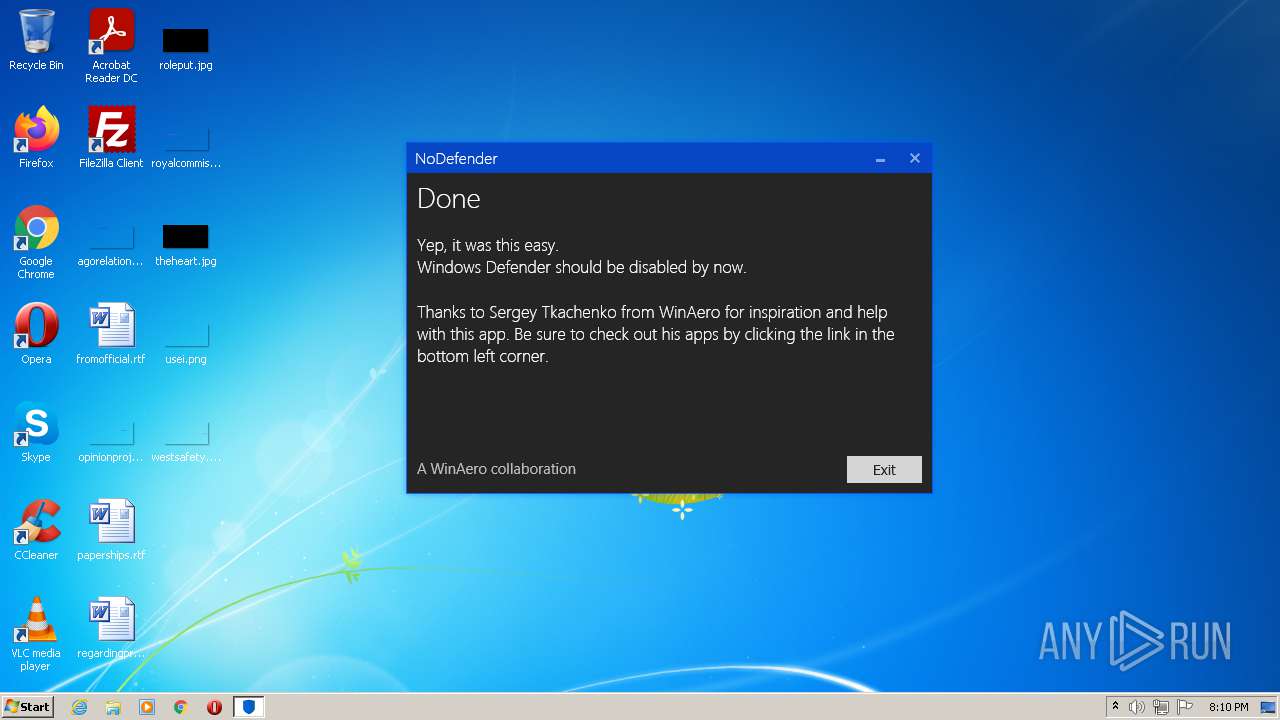The image size is (1280, 720).
Task: Click Exit button in NoDefender
Action: [x=884, y=470]
